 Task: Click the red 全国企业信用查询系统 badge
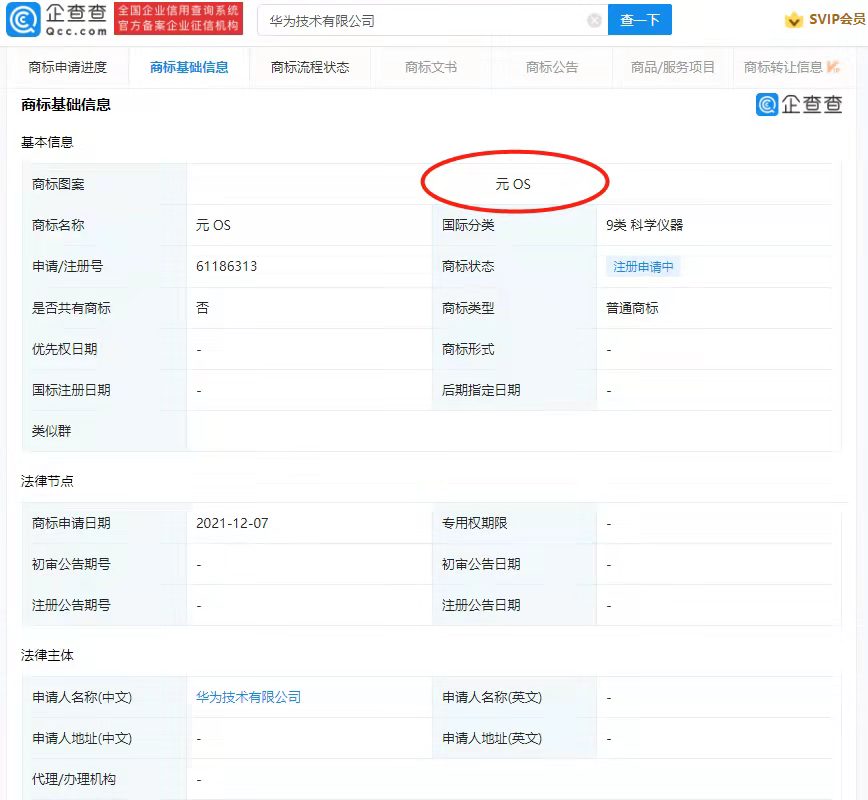point(178,19)
